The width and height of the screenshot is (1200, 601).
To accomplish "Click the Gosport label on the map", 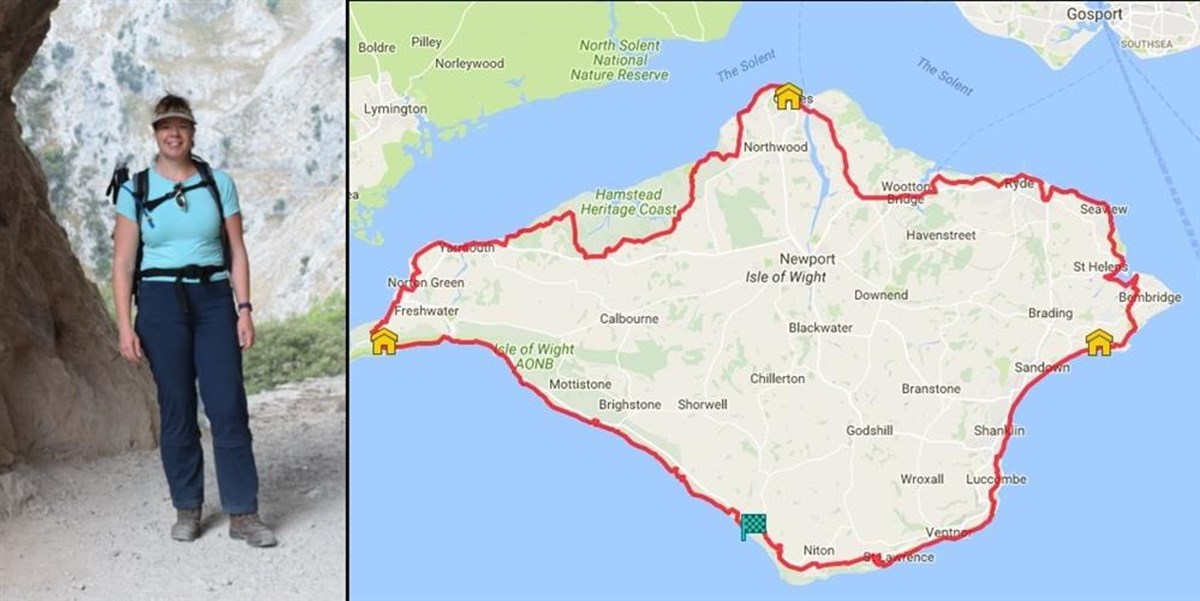I will tap(1121, 15).
